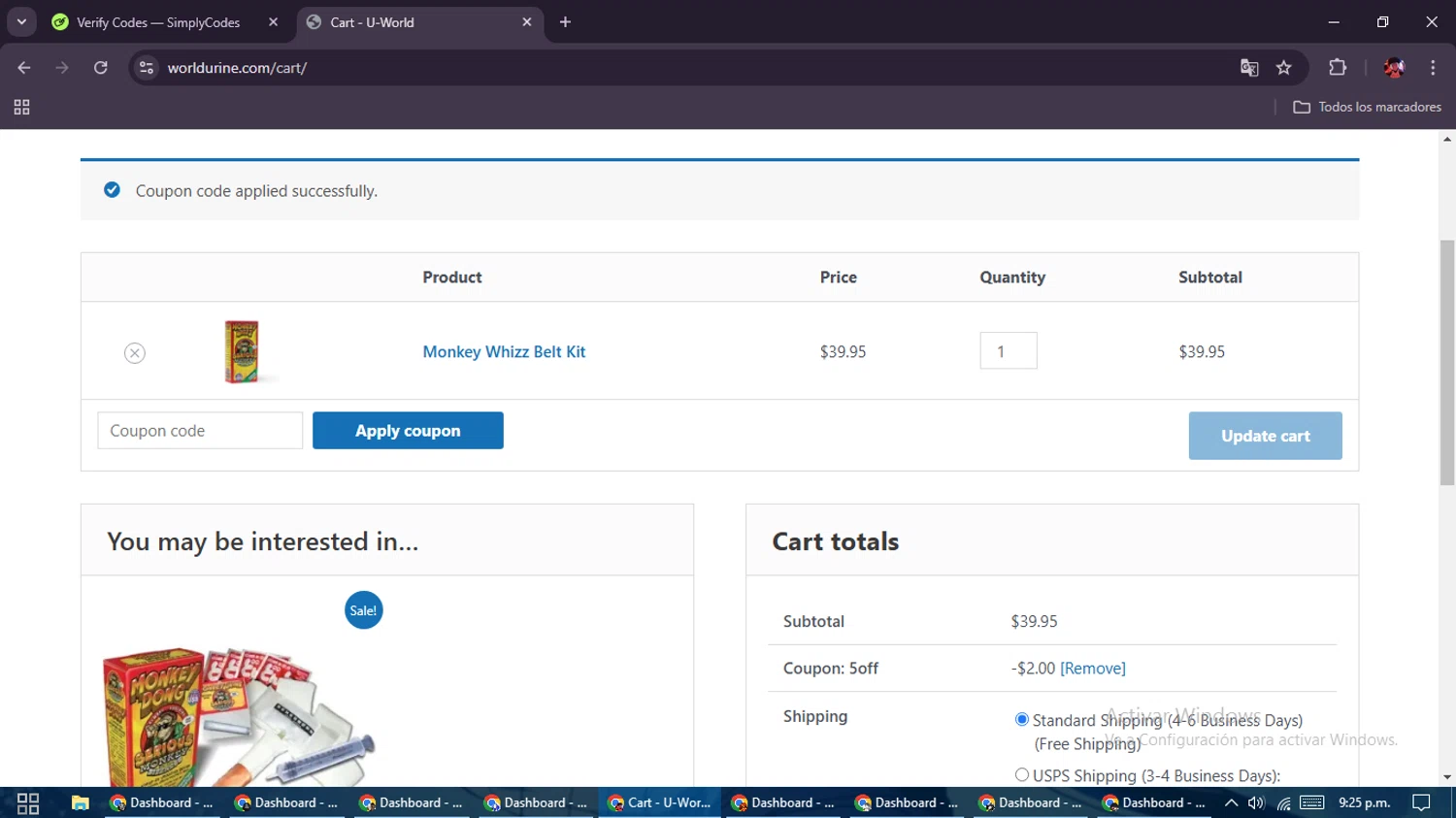Image resolution: width=1456 pixels, height=818 pixels.
Task: Expand the tab search dropdown arrow
Action: click(x=21, y=21)
